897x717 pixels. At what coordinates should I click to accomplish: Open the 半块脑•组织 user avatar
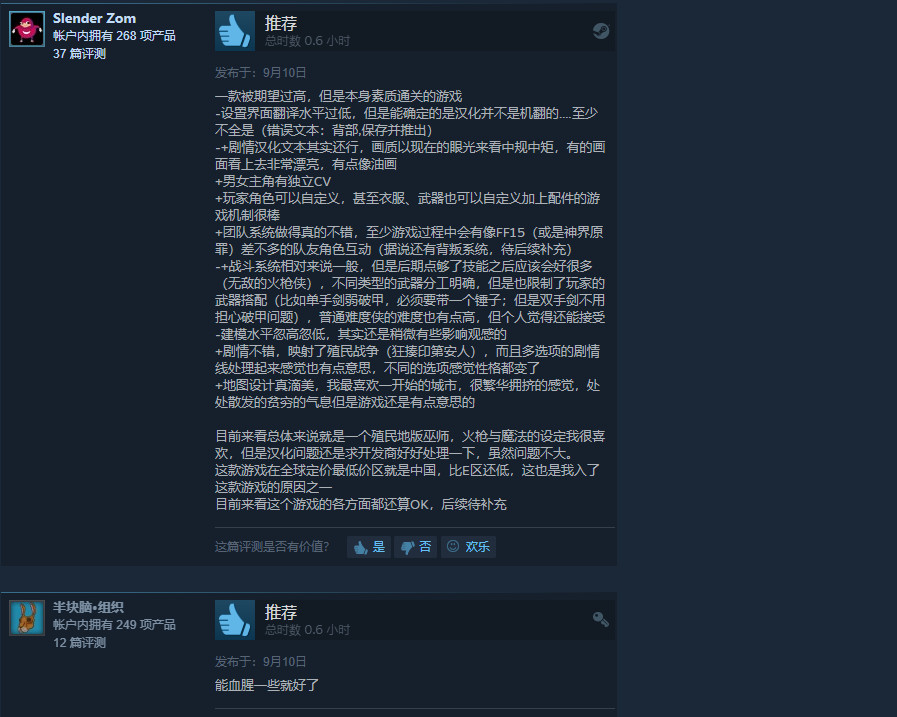[x=27, y=617]
